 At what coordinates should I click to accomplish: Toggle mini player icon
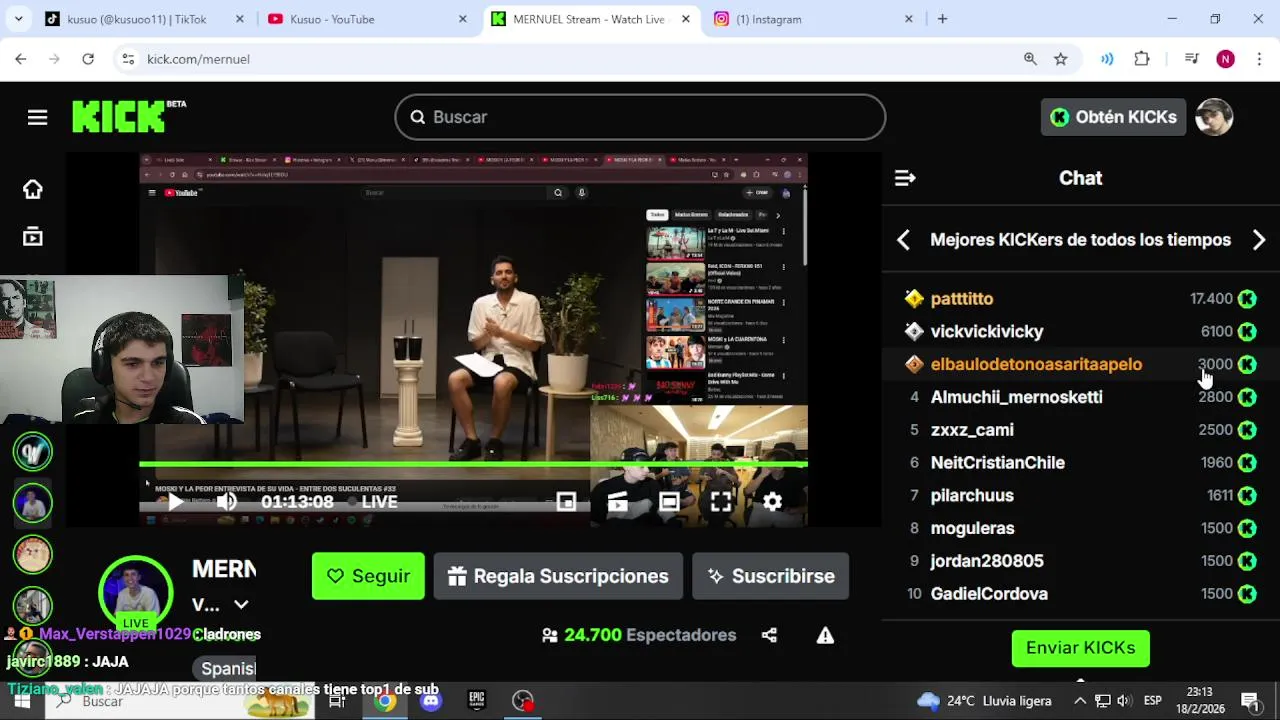(x=566, y=502)
